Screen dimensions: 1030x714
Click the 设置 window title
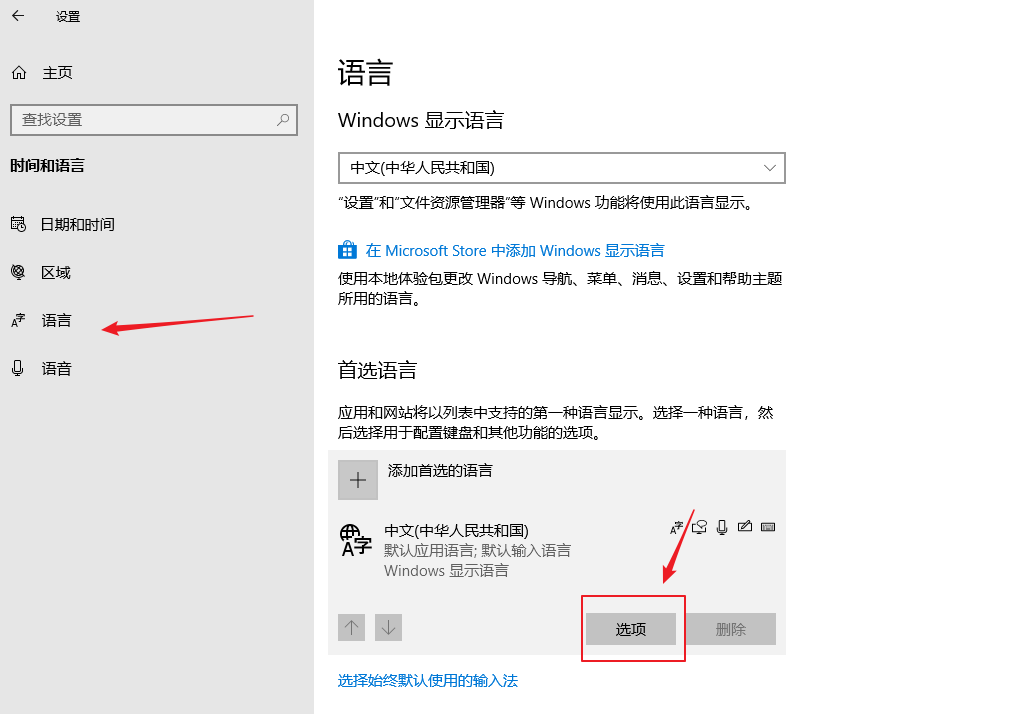[x=68, y=16]
